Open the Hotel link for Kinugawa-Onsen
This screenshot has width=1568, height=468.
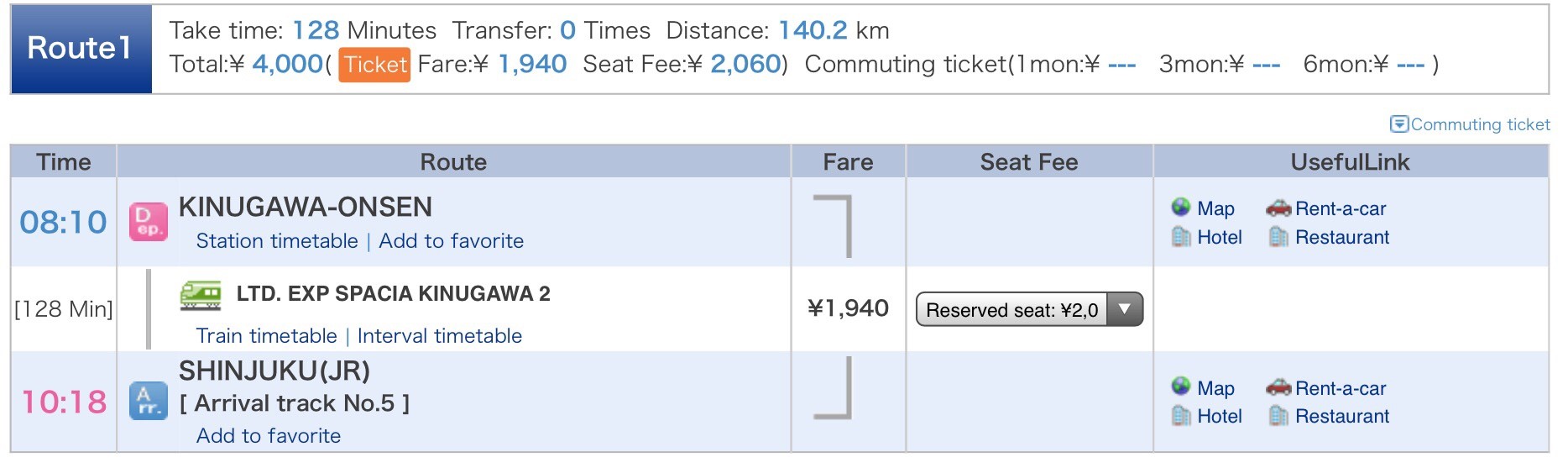pyautogui.click(x=1219, y=238)
